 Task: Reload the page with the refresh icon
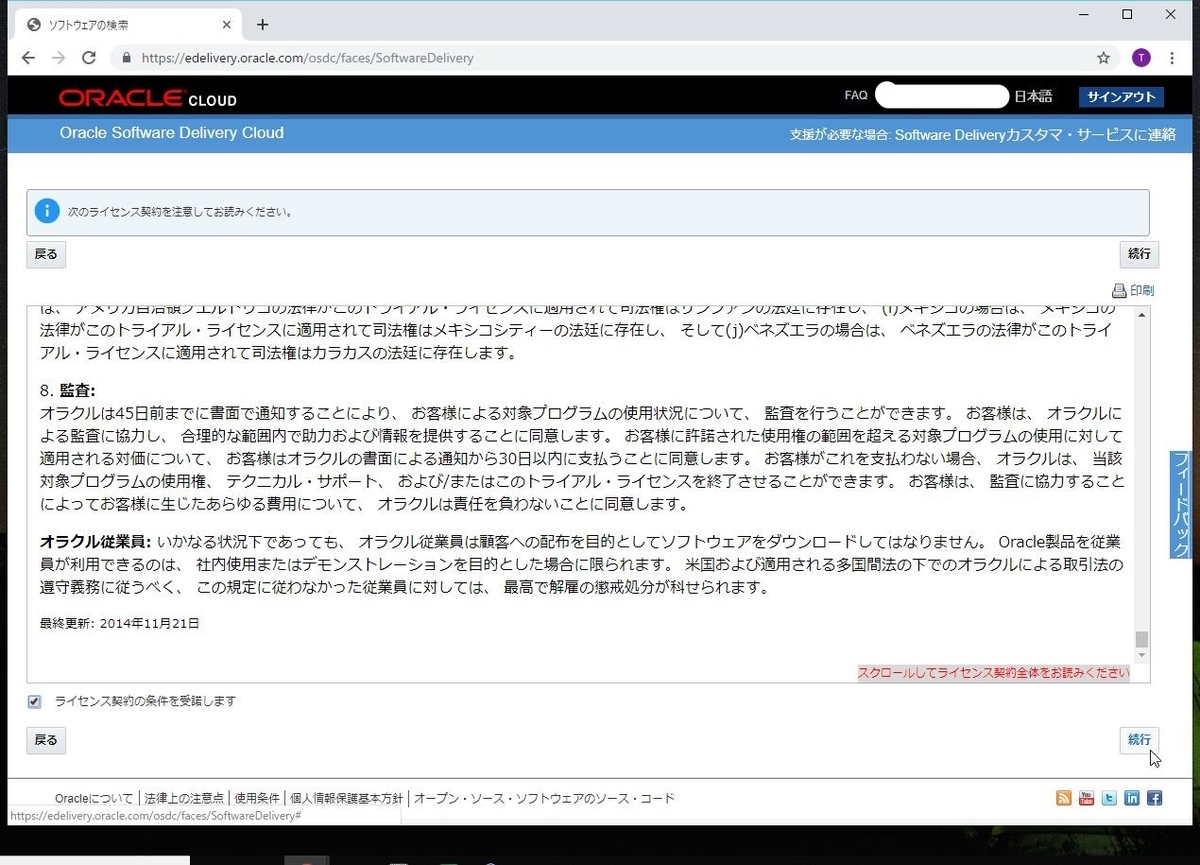click(88, 58)
